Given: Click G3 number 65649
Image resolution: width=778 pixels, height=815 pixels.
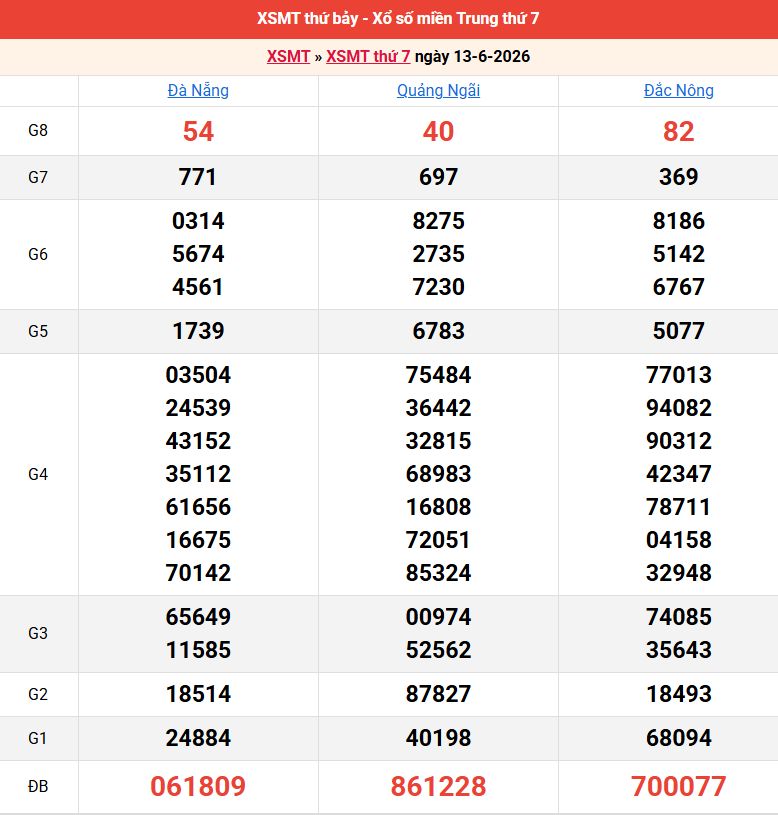Looking at the screenshot, I should (x=198, y=617).
